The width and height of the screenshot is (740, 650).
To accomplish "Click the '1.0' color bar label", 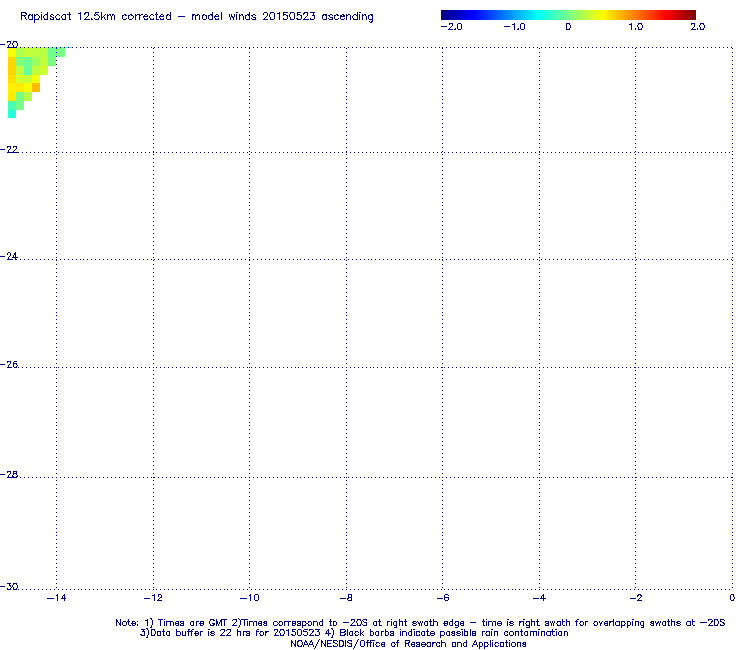I will pos(636,27).
